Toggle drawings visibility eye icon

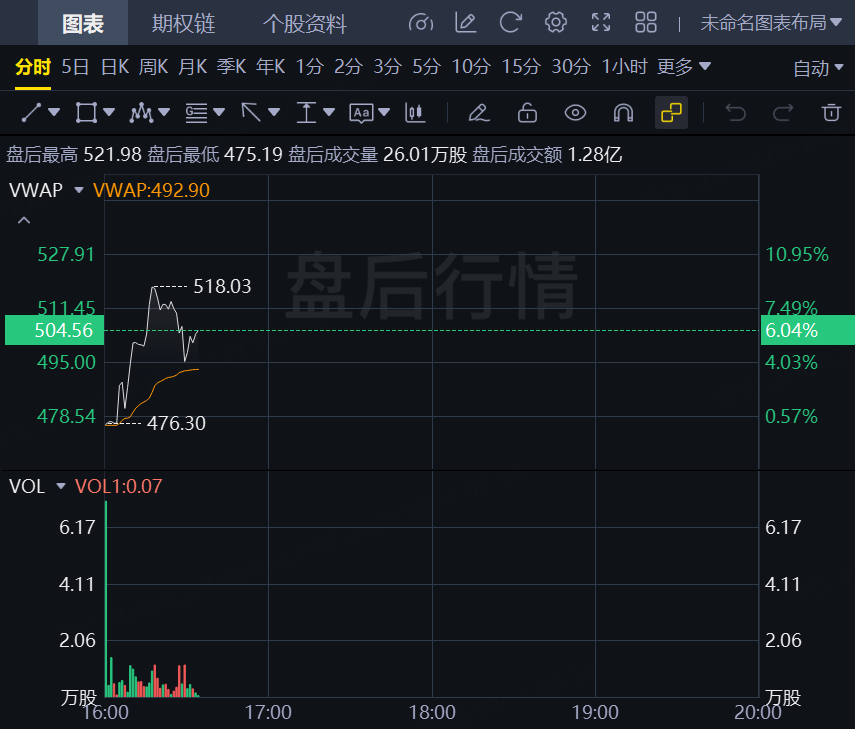(575, 112)
